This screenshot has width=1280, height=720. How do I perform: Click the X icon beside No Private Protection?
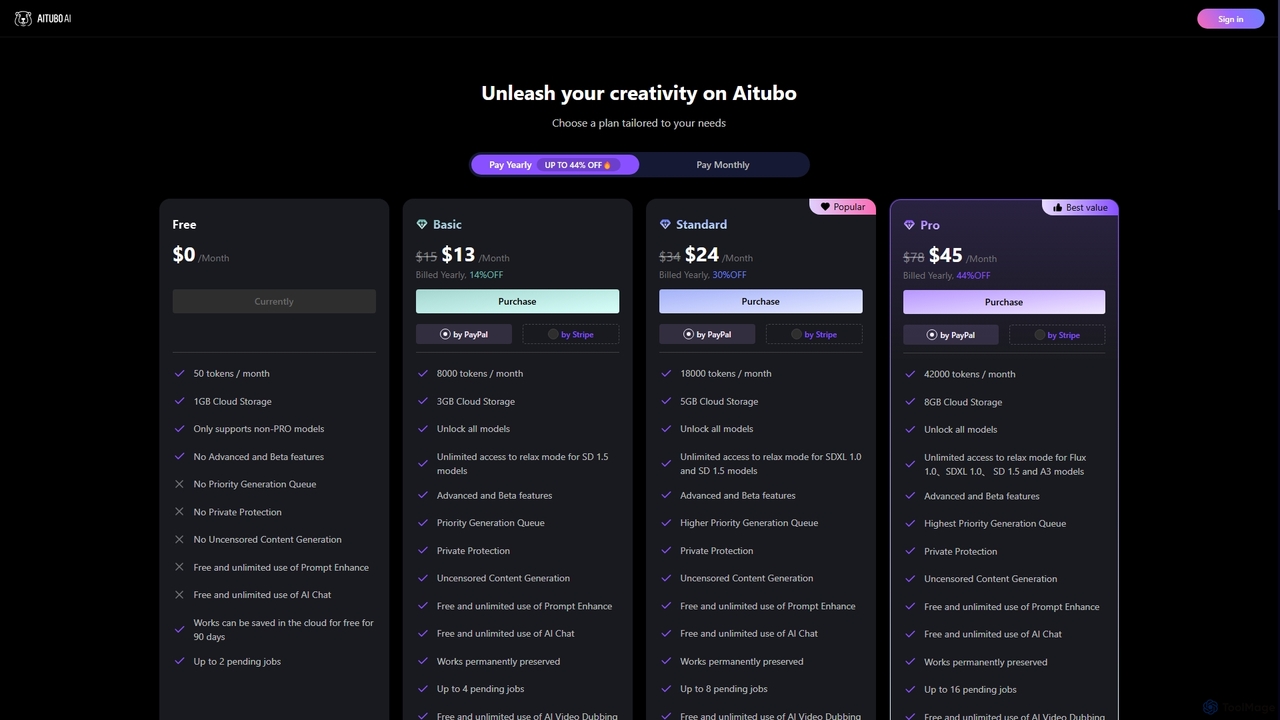pos(179,512)
